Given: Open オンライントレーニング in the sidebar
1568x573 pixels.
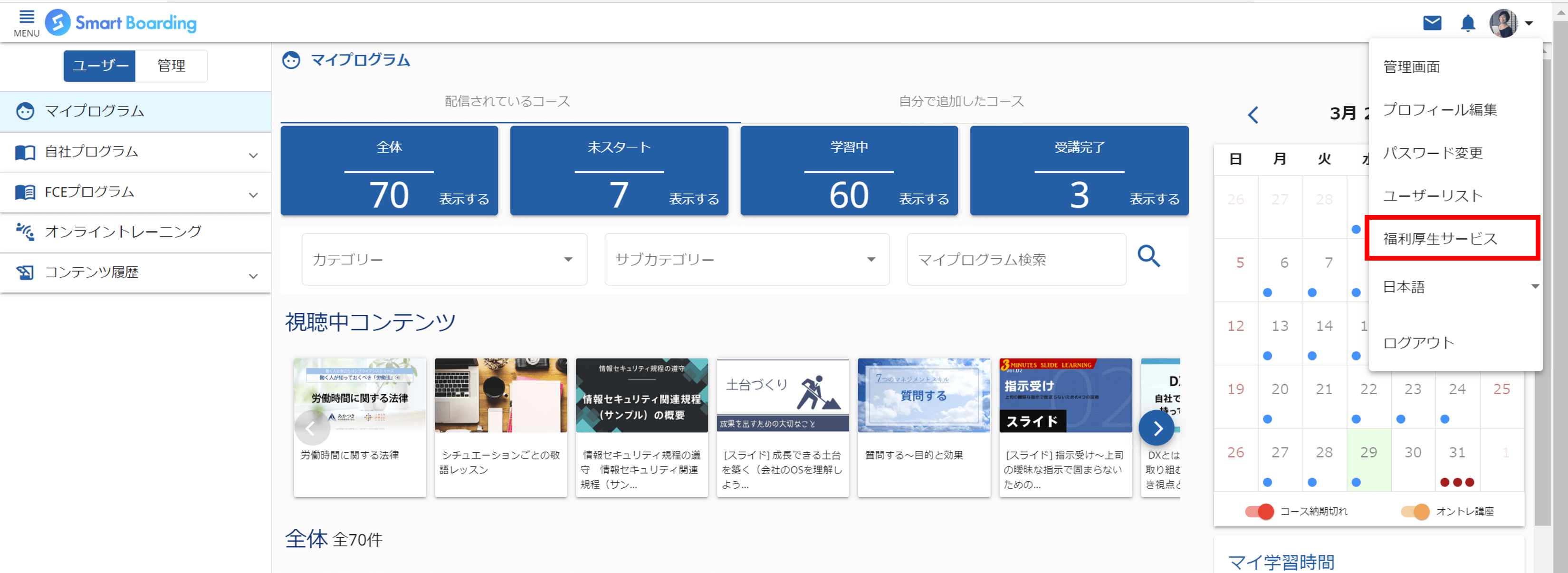Looking at the screenshot, I should [122, 232].
